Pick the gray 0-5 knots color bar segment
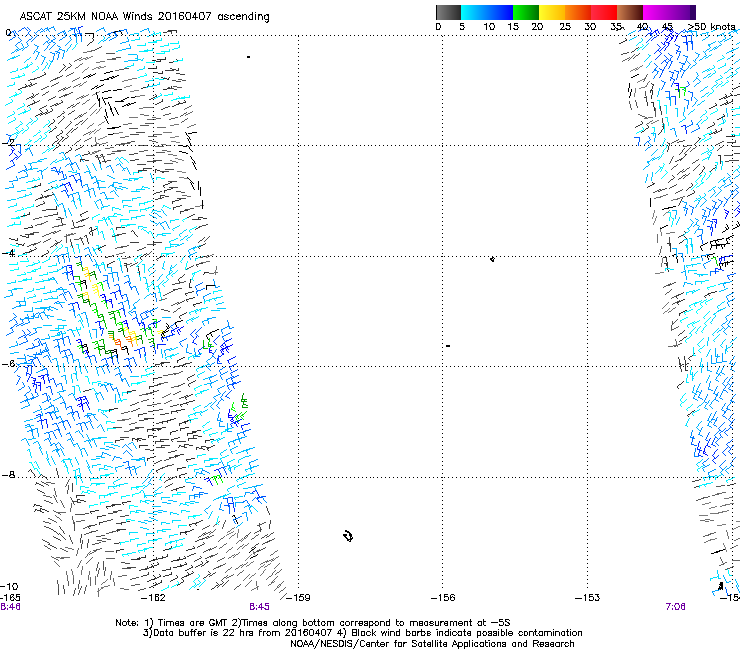 tap(448, 12)
